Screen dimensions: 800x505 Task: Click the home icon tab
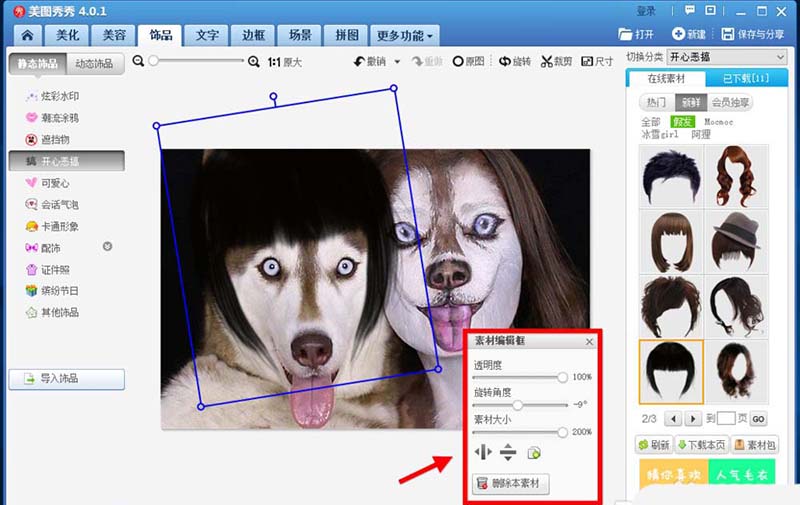[x=25, y=35]
